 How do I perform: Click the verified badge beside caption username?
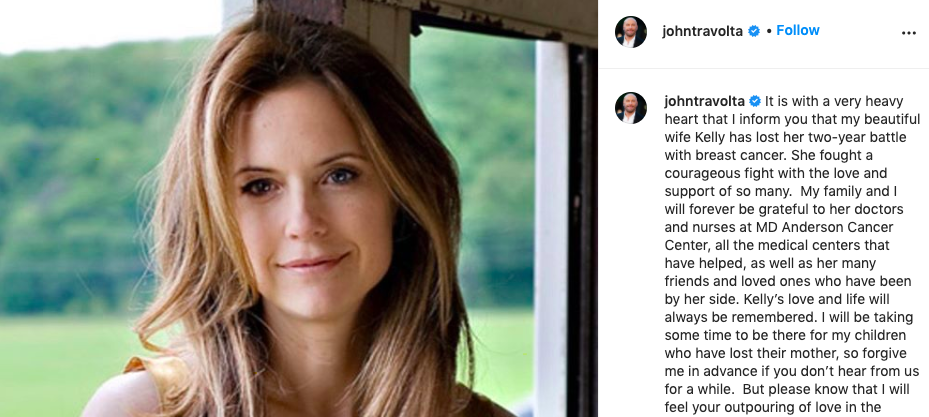(x=755, y=101)
